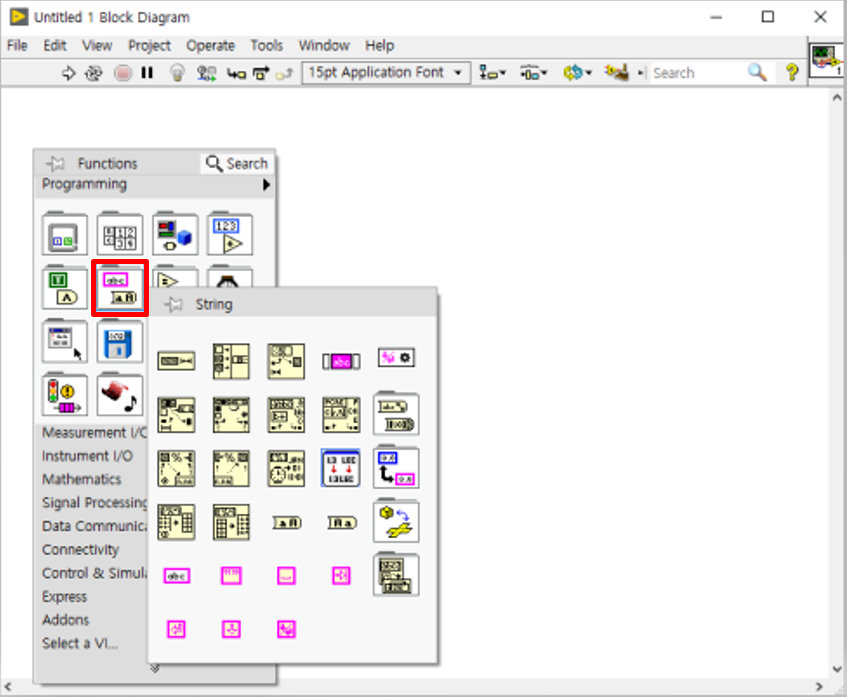
Task: Pin the String subpalette thumbtack
Action: [173, 304]
